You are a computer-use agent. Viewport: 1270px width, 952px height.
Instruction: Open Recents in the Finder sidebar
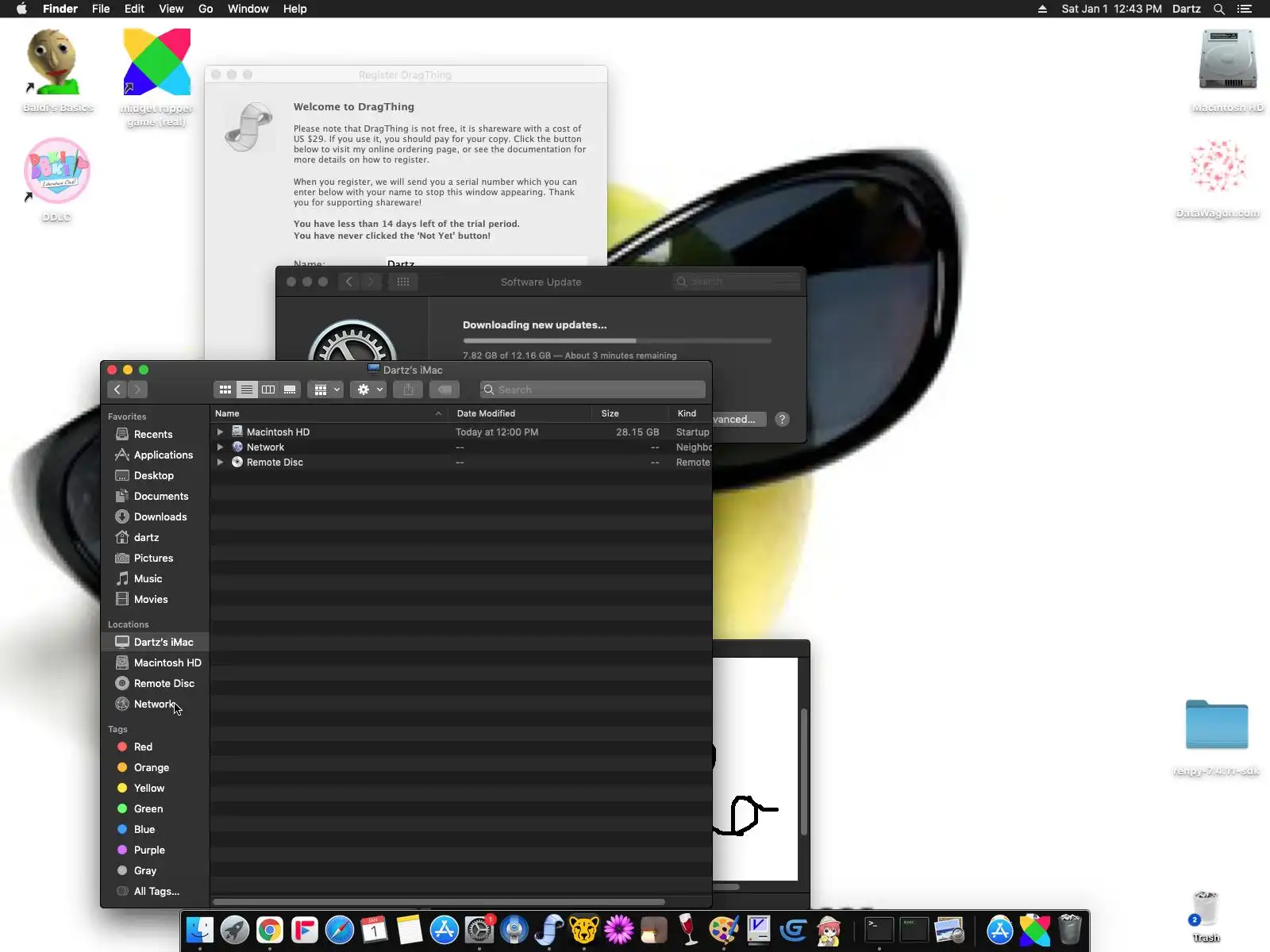156,434
